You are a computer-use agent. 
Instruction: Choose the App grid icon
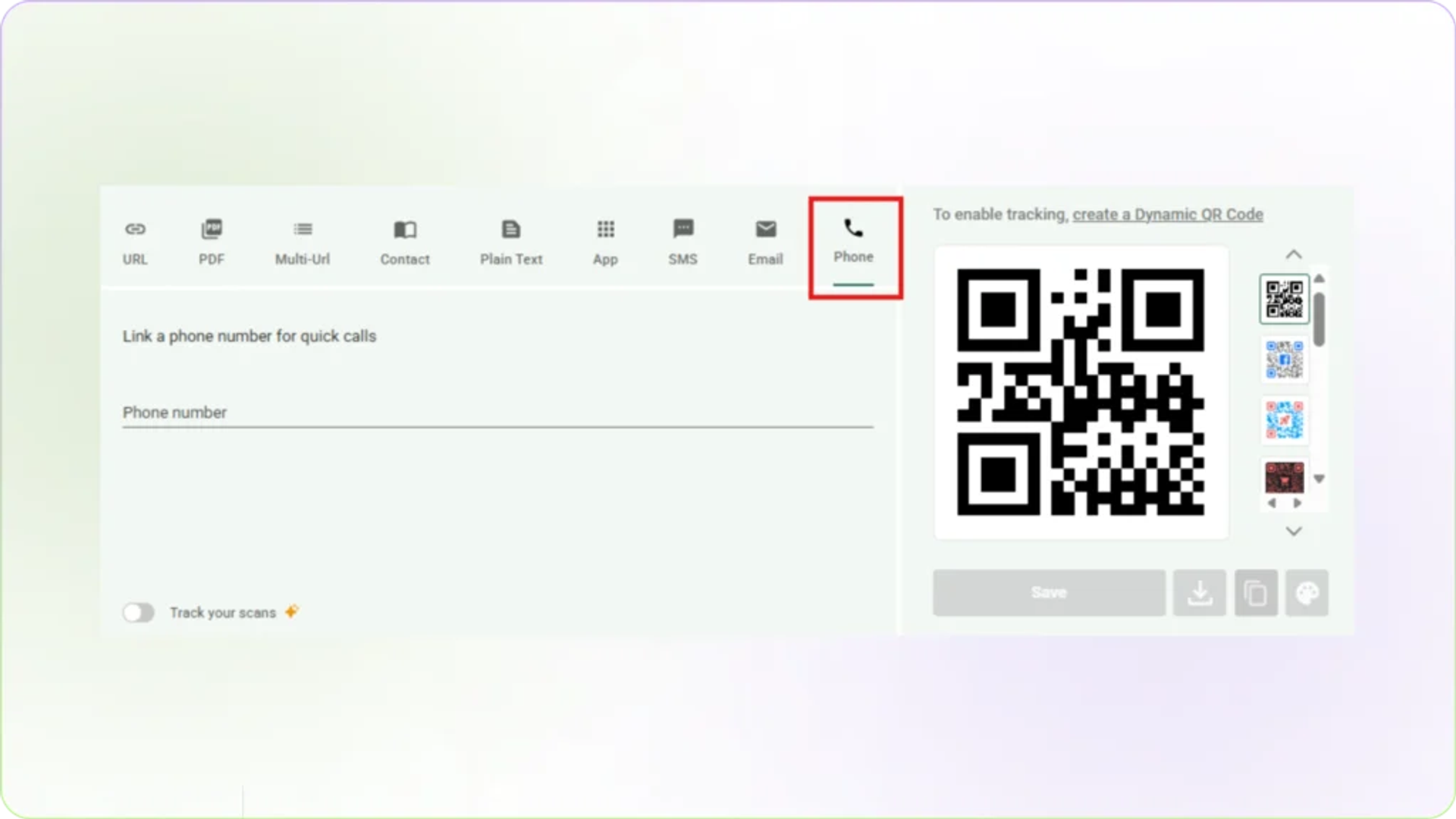pyautogui.click(x=605, y=229)
